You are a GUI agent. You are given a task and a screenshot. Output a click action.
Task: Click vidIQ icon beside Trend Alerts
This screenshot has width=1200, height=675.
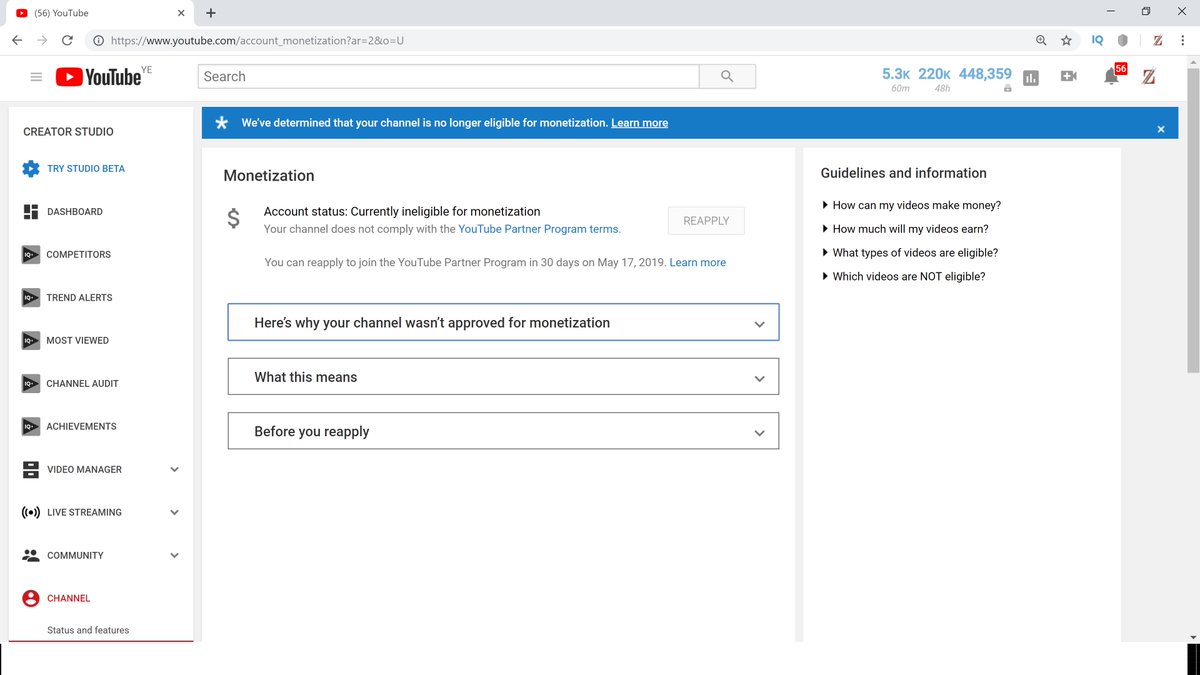pyautogui.click(x=30, y=298)
